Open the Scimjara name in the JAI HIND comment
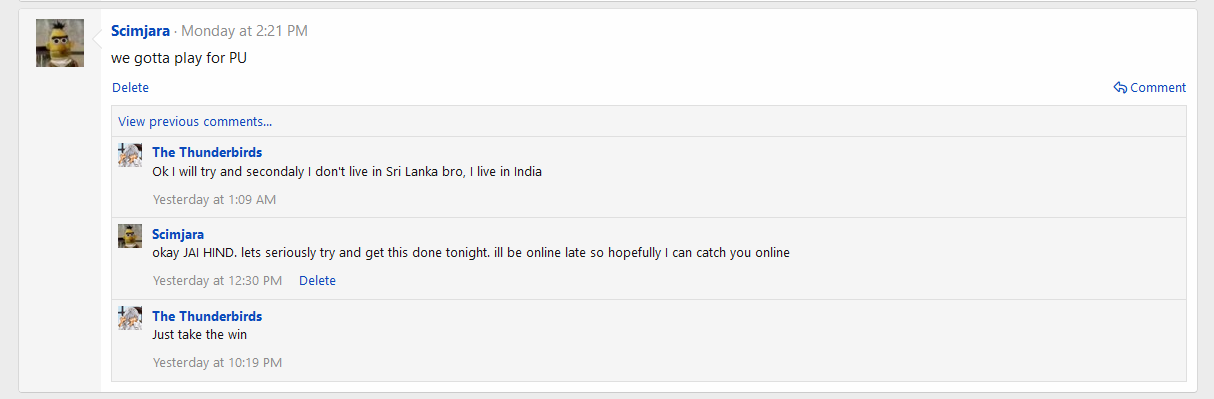Viewport: 1214px width, 399px height. pyautogui.click(x=178, y=234)
